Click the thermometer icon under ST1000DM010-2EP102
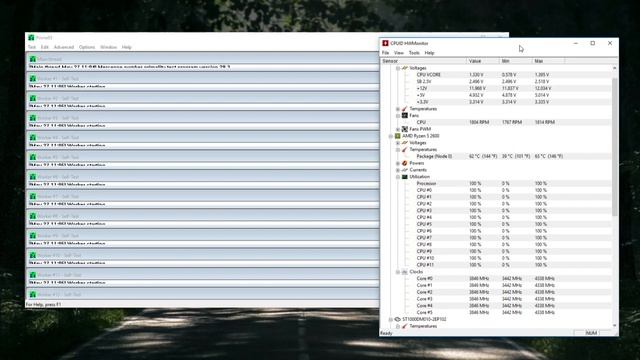 pyautogui.click(x=404, y=326)
